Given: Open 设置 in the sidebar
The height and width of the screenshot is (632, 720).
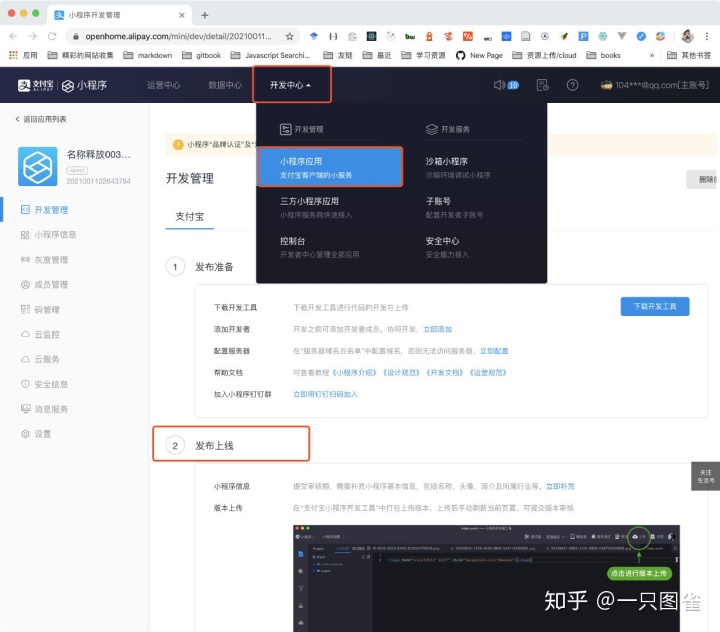Looking at the screenshot, I should 36,434.
